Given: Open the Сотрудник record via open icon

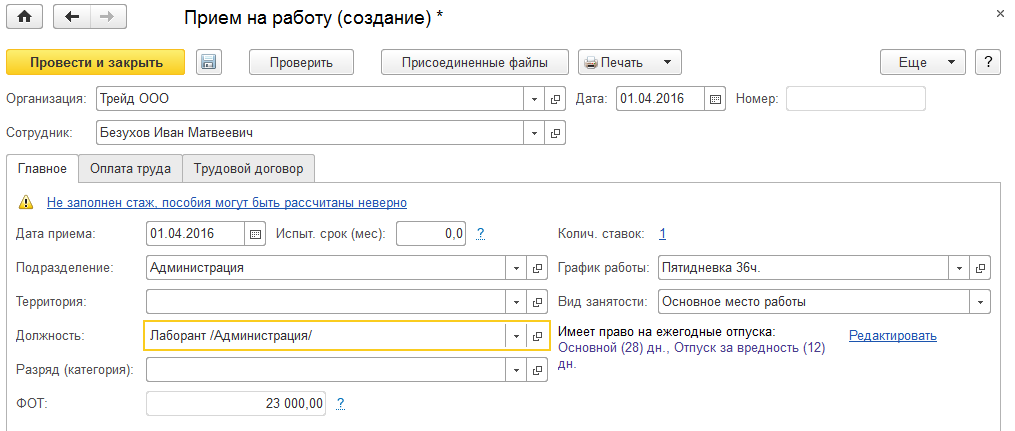Looking at the screenshot, I should click(557, 132).
